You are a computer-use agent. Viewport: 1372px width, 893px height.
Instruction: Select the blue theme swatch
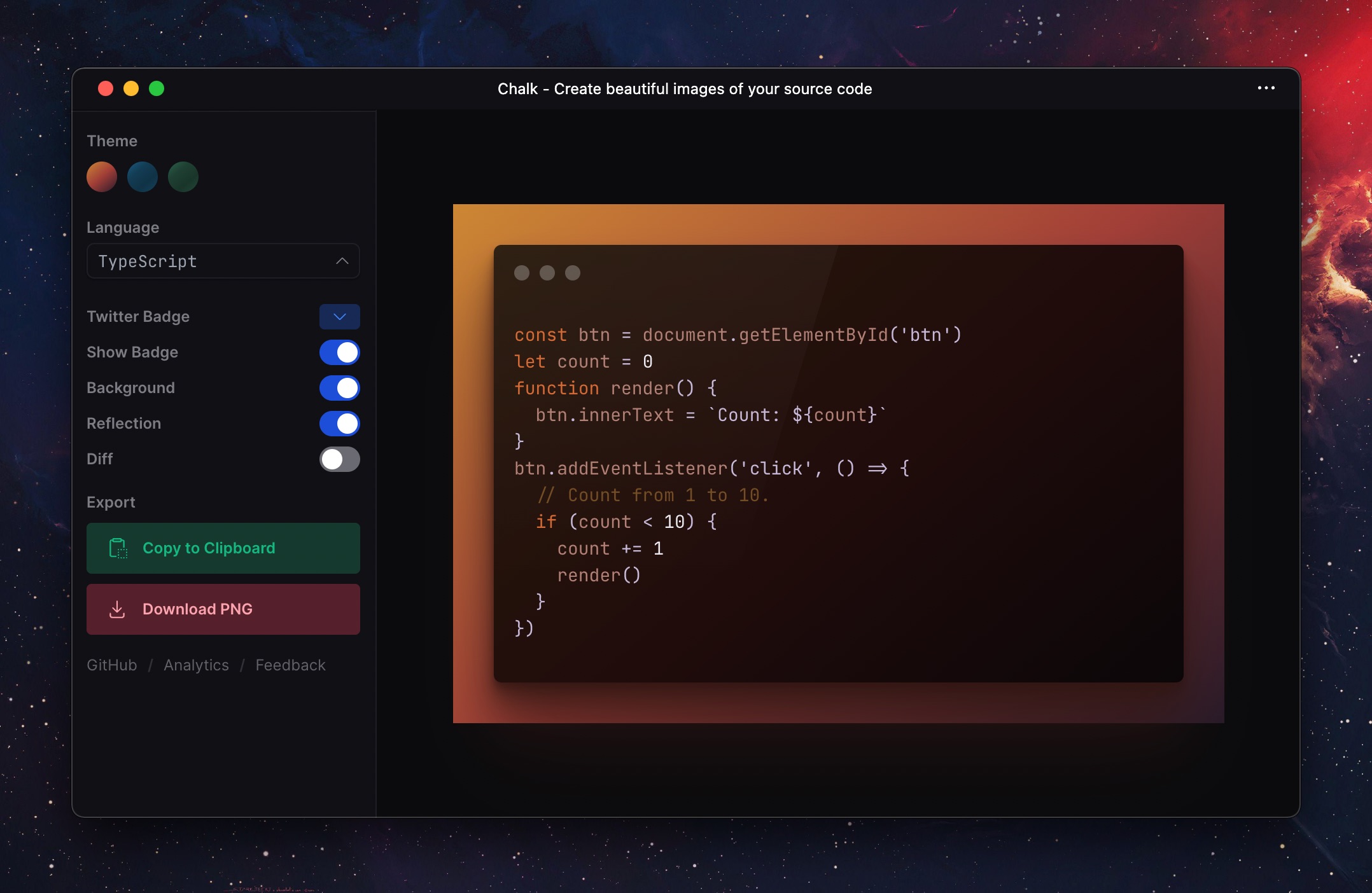pyautogui.click(x=143, y=177)
